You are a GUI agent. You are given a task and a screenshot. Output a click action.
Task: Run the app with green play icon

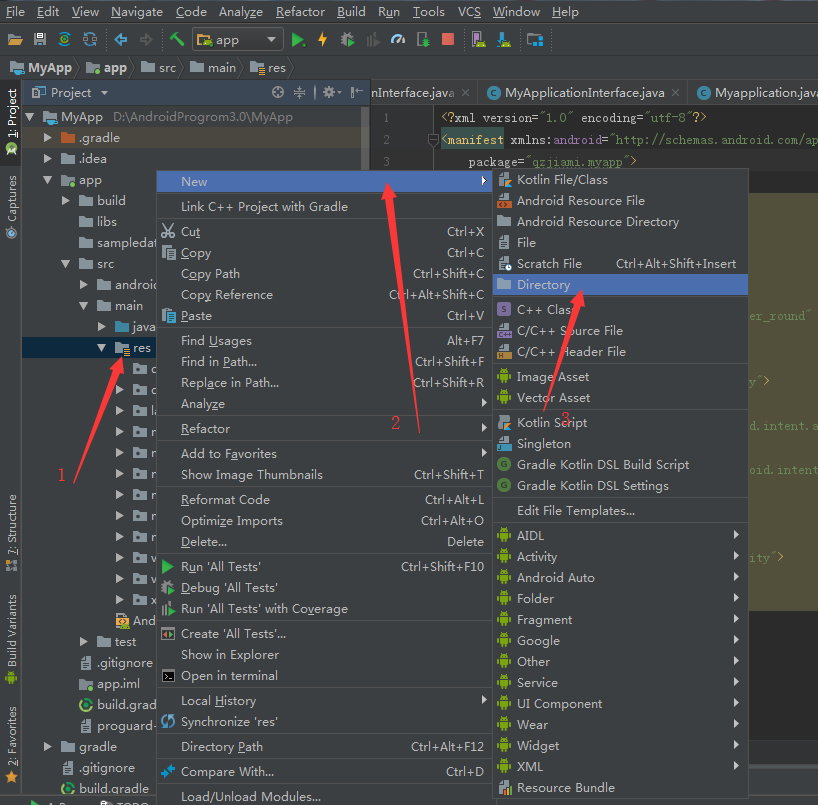point(298,40)
